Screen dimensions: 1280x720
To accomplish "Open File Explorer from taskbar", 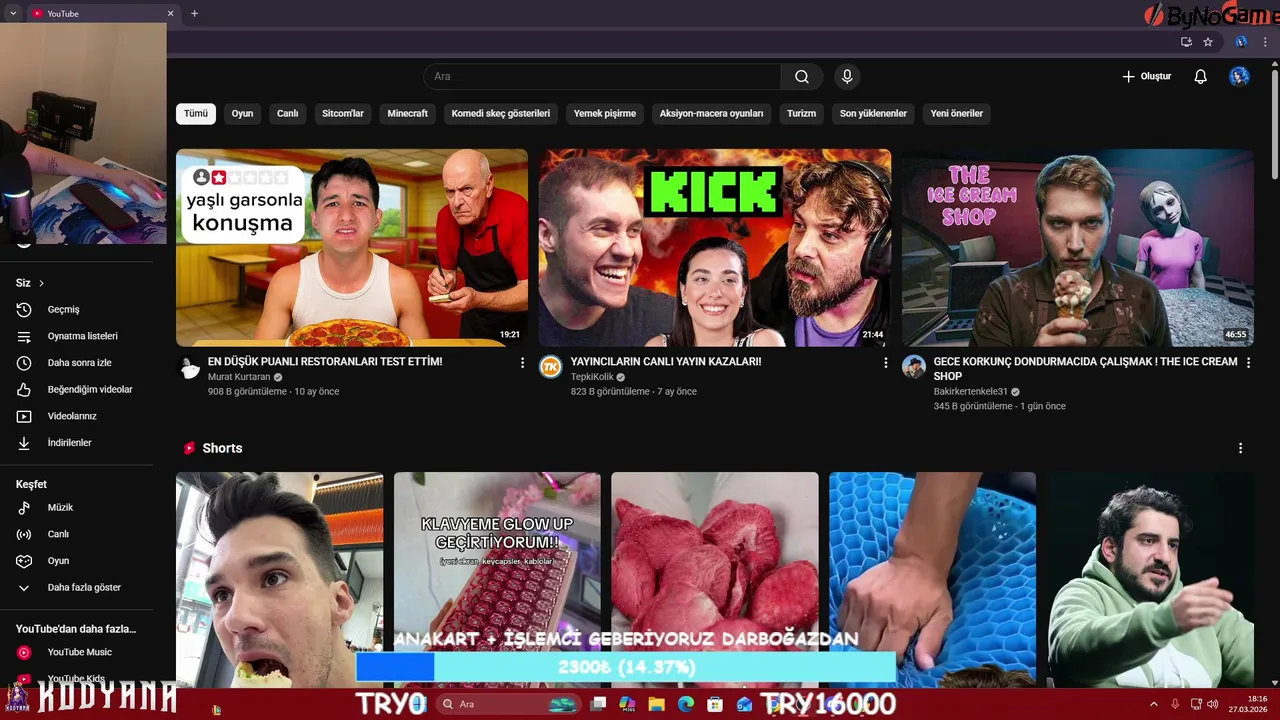I will (x=656, y=704).
